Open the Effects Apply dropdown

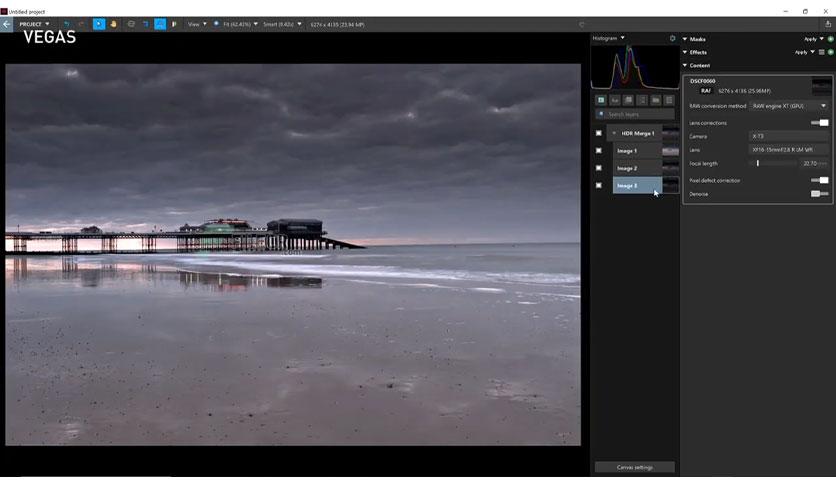pos(805,52)
